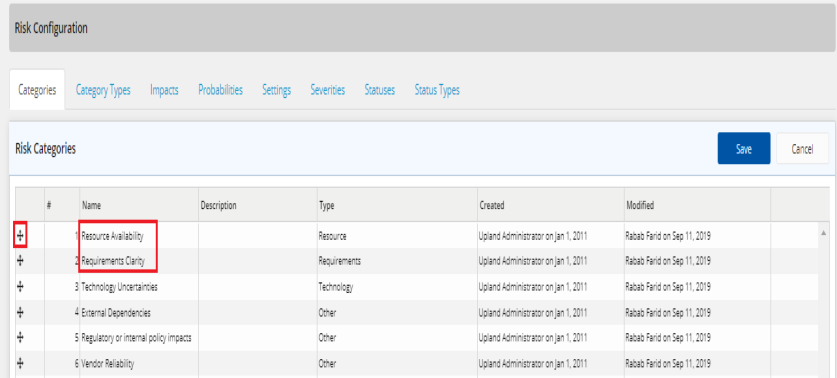This screenshot has width=837, height=378.
Task: Select the Resource Availability name cell
Action: click(x=139, y=235)
